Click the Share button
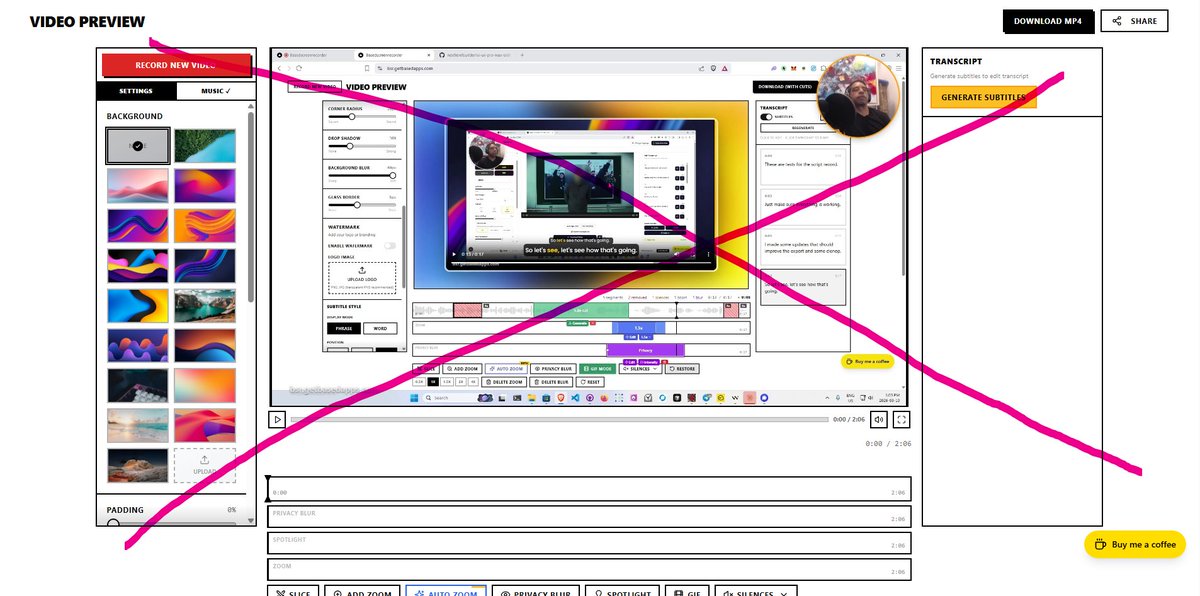Image resolution: width=1200 pixels, height=596 pixels. [x=1134, y=21]
